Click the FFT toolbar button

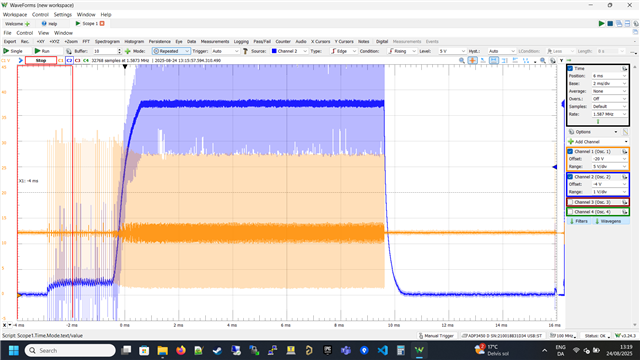[x=86, y=42]
